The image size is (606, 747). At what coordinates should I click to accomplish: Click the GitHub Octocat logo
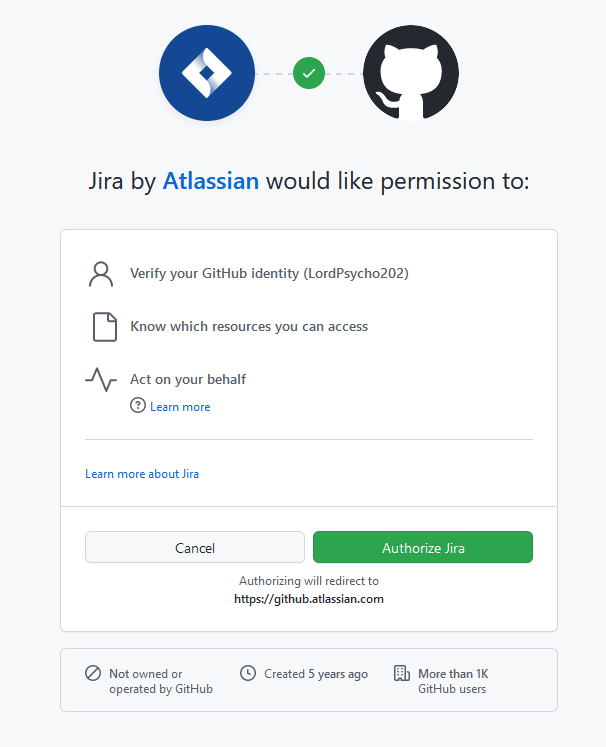click(410, 73)
